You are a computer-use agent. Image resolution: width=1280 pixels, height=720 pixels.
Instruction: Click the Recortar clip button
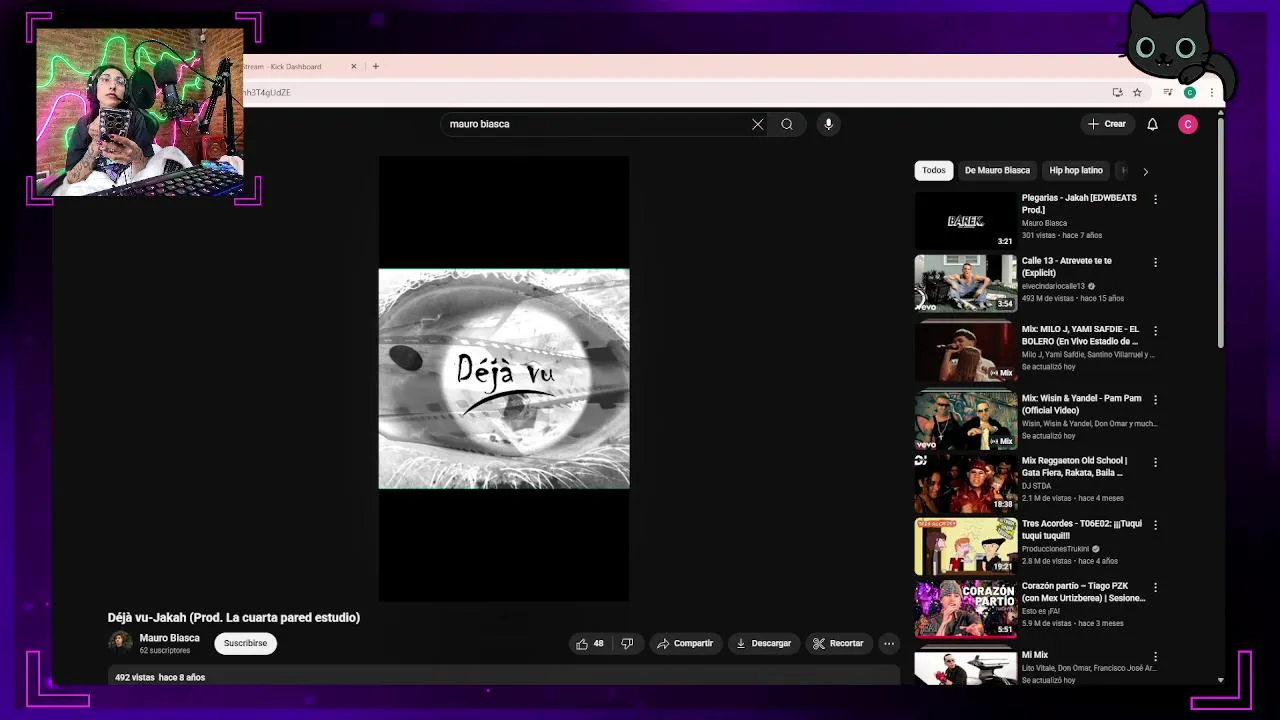coord(839,644)
